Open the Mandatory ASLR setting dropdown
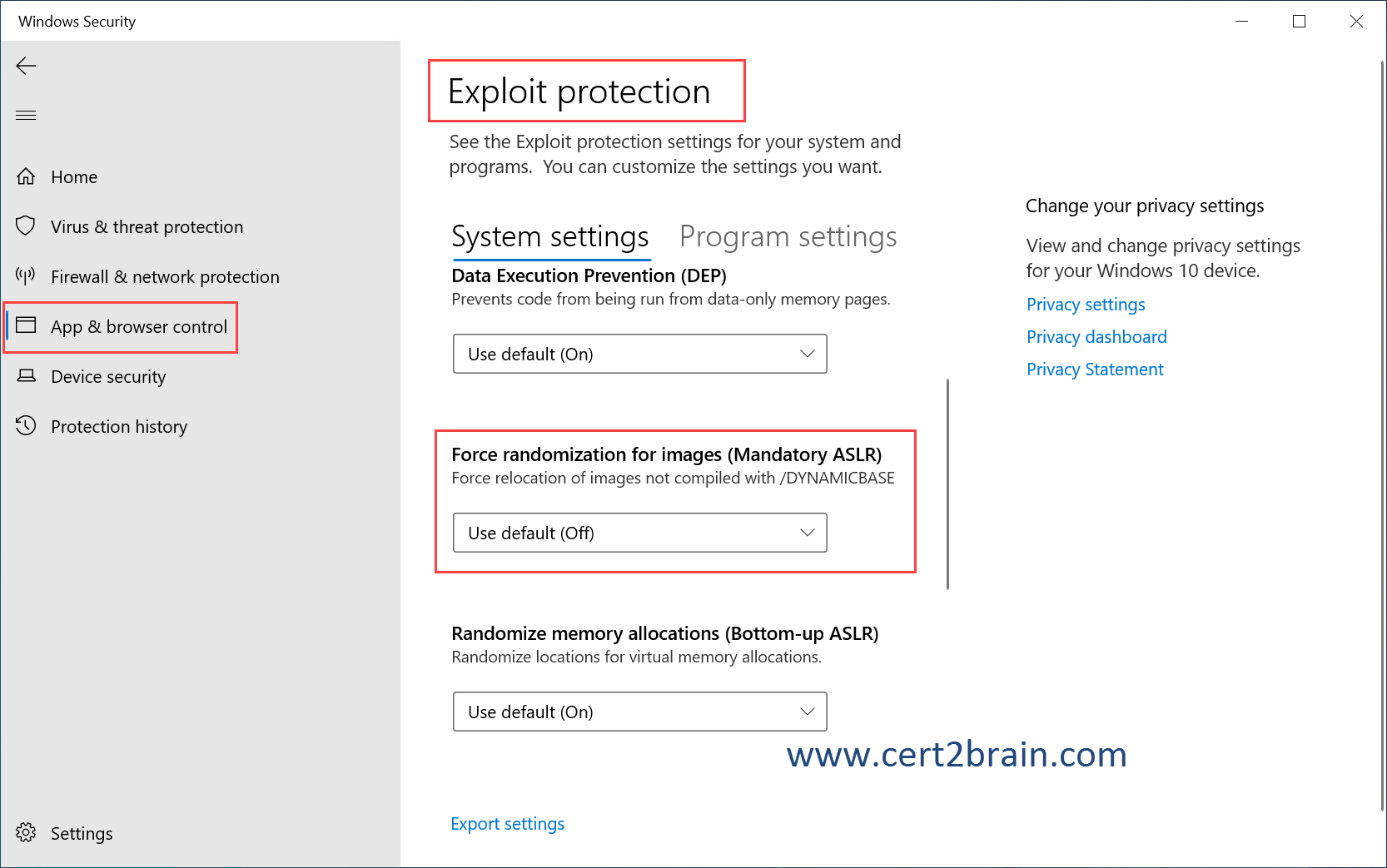The height and width of the screenshot is (868, 1387). [639, 533]
